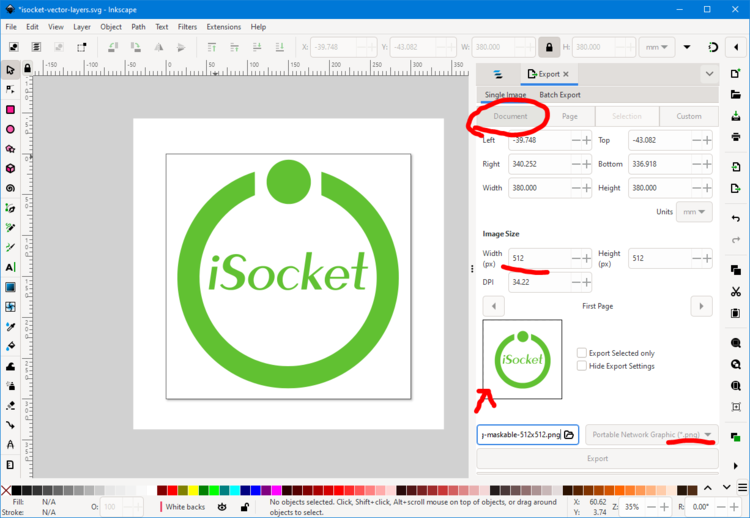The width and height of the screenshot is (750, 518).
Task: Select the Selector arrow tool
Action: 10,70
